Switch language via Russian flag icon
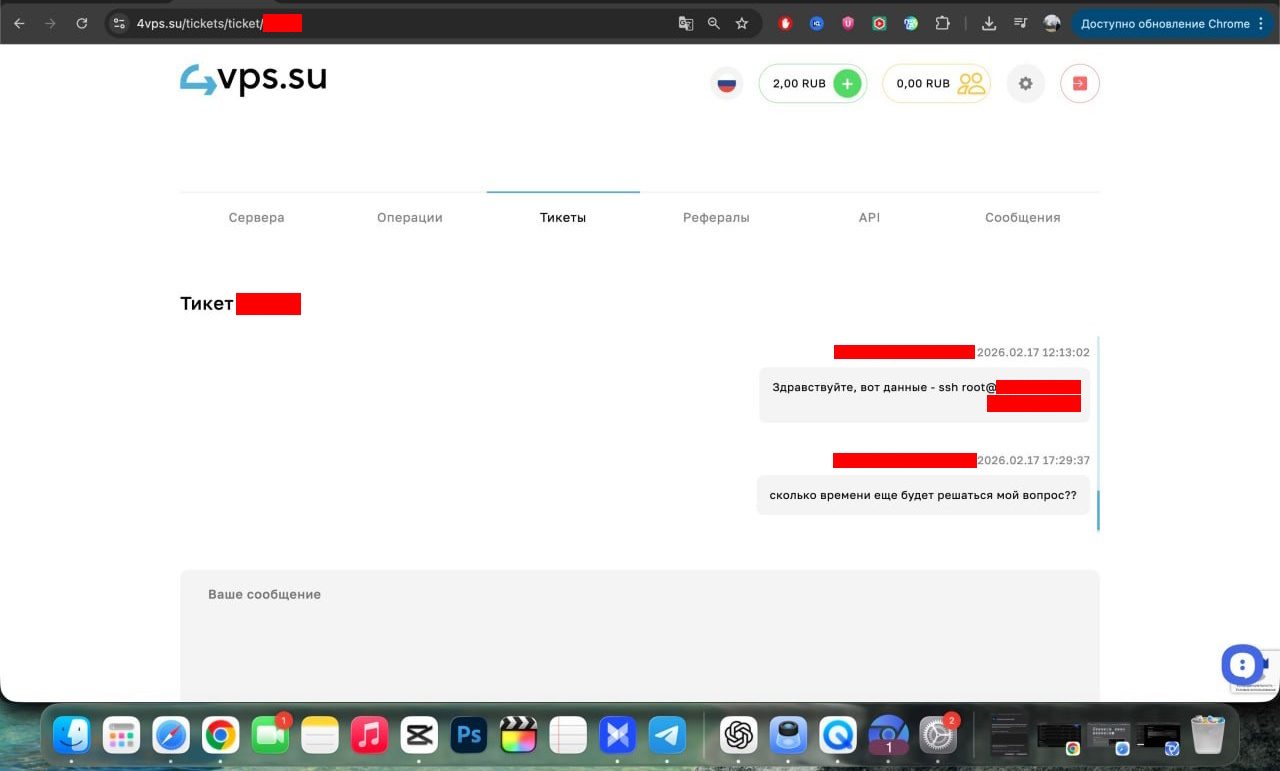Image resolution: width=1280 pixels, height=771 pixels. [727, 84]
